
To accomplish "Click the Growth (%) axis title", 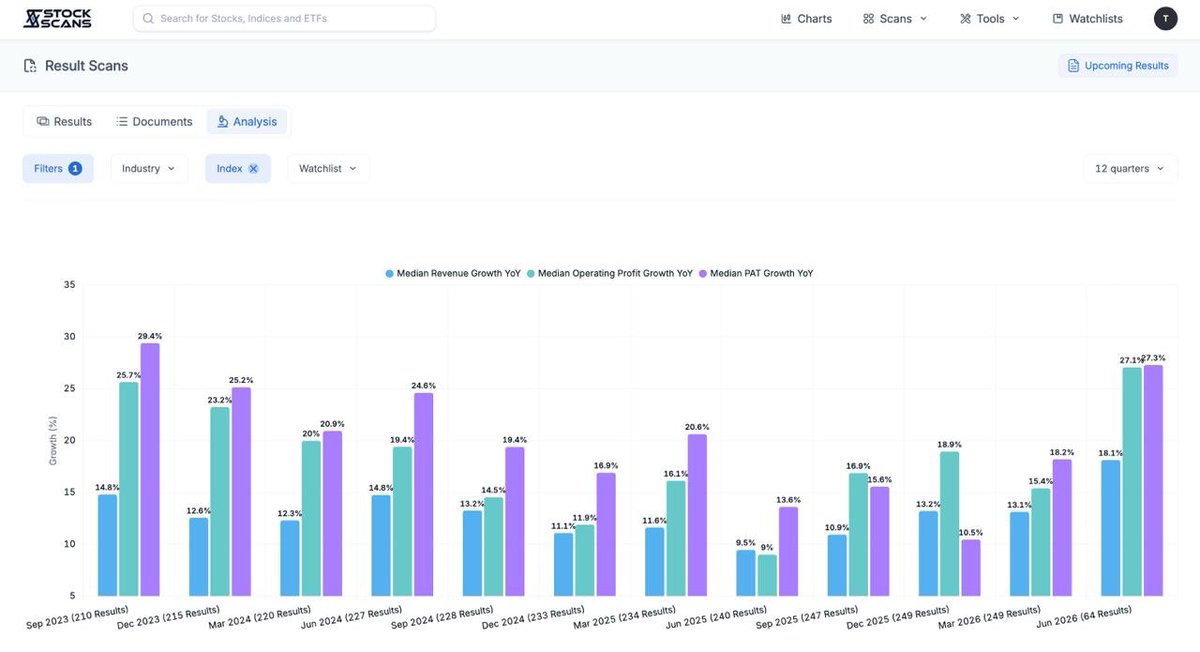I will click(x=53, y=441).
